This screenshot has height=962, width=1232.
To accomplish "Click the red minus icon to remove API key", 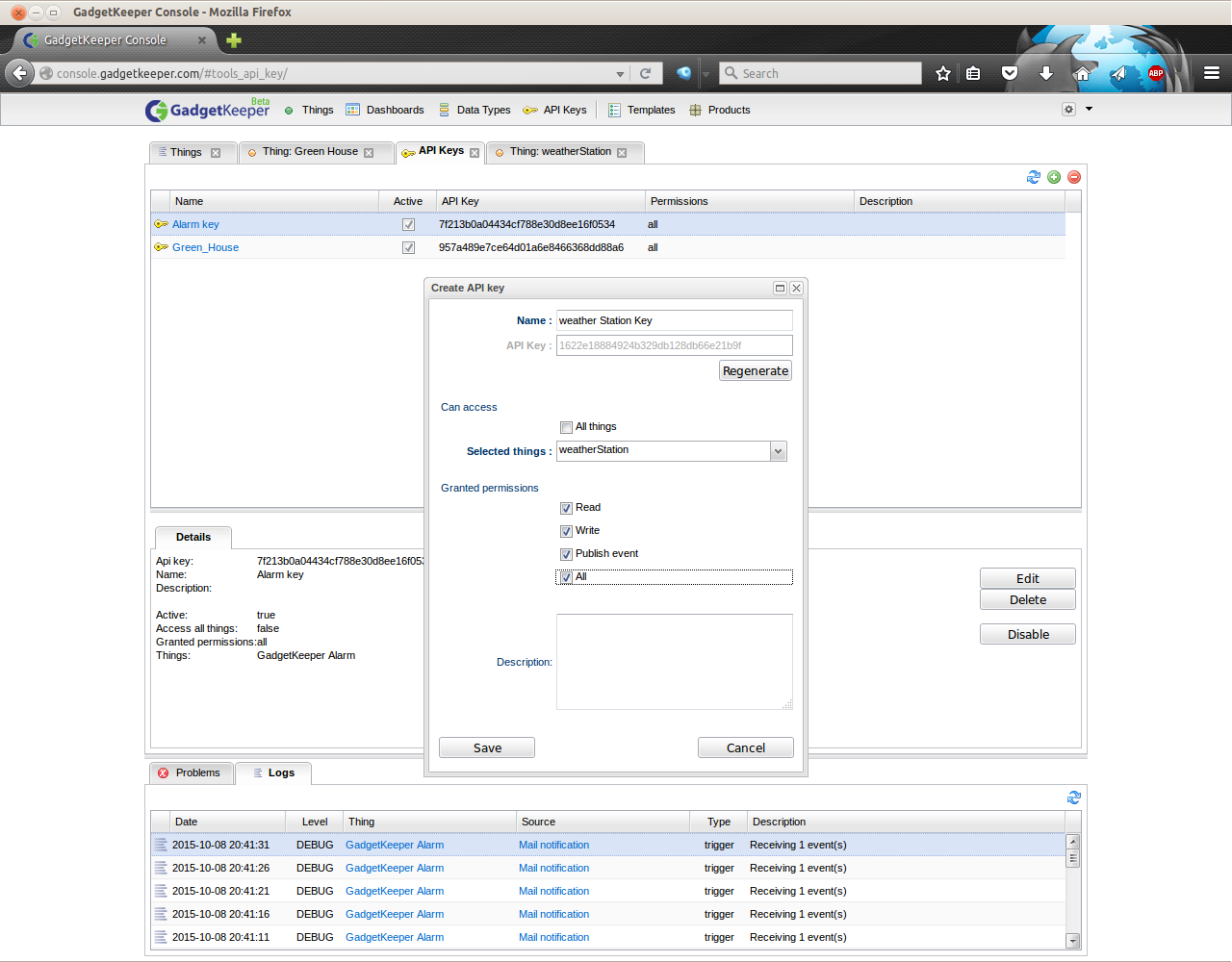I will [1073, 177].
